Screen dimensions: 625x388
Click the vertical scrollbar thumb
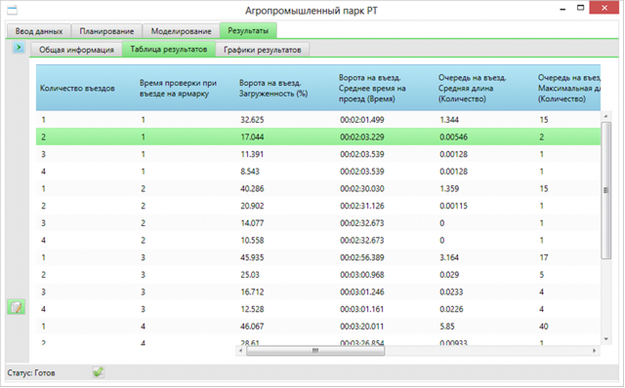[606, 191]
